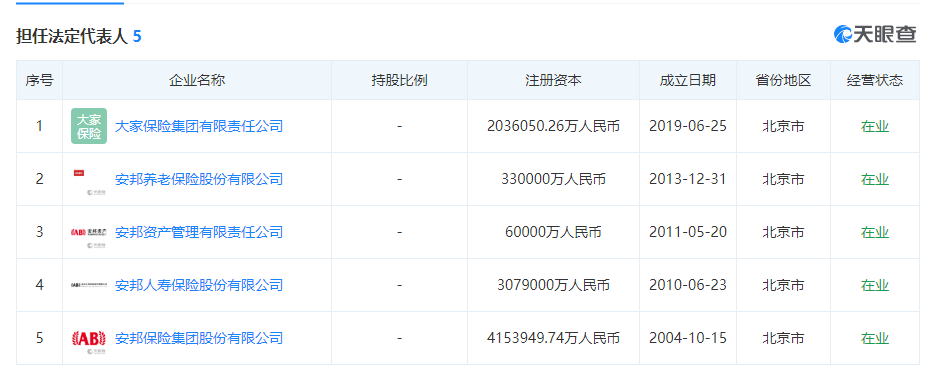The image size is (934, 369).
Task: Click the 序号 column header
Action: (39, 80)
